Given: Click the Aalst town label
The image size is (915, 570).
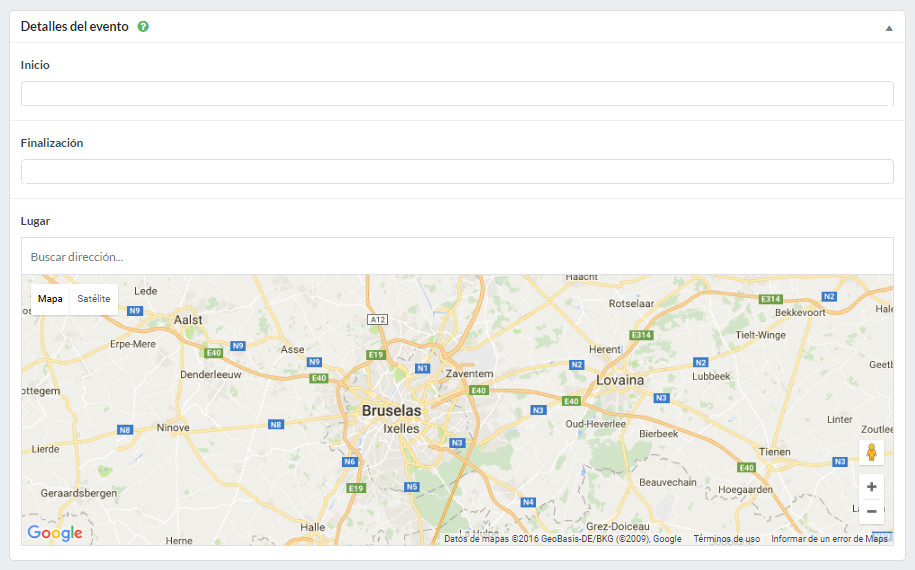Looking at the screenshot, I should point(188,320).
